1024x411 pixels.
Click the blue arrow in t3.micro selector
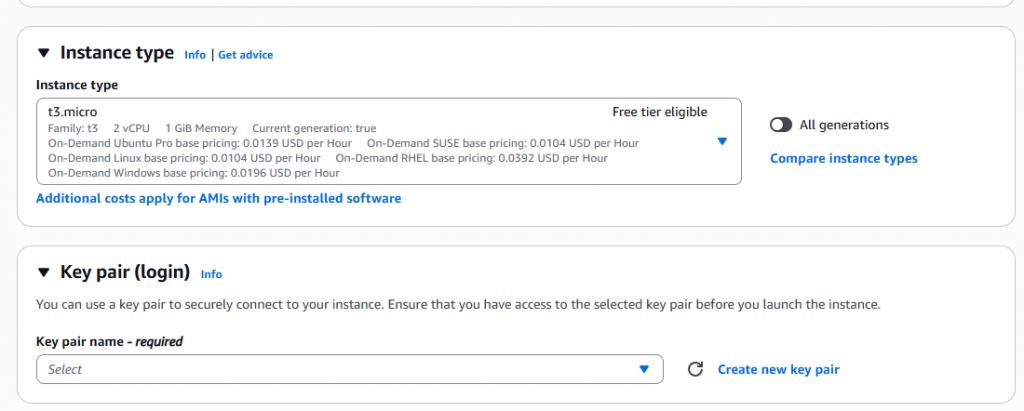pos(722,141)
